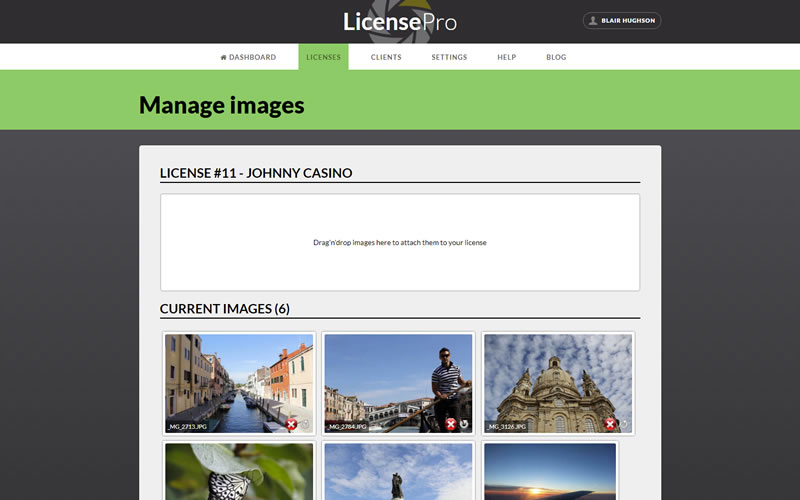Delete image _MG_2713.JPG with red X
Image resolution: width=800 pixels, height=500 pixels.
pos(291,424)
